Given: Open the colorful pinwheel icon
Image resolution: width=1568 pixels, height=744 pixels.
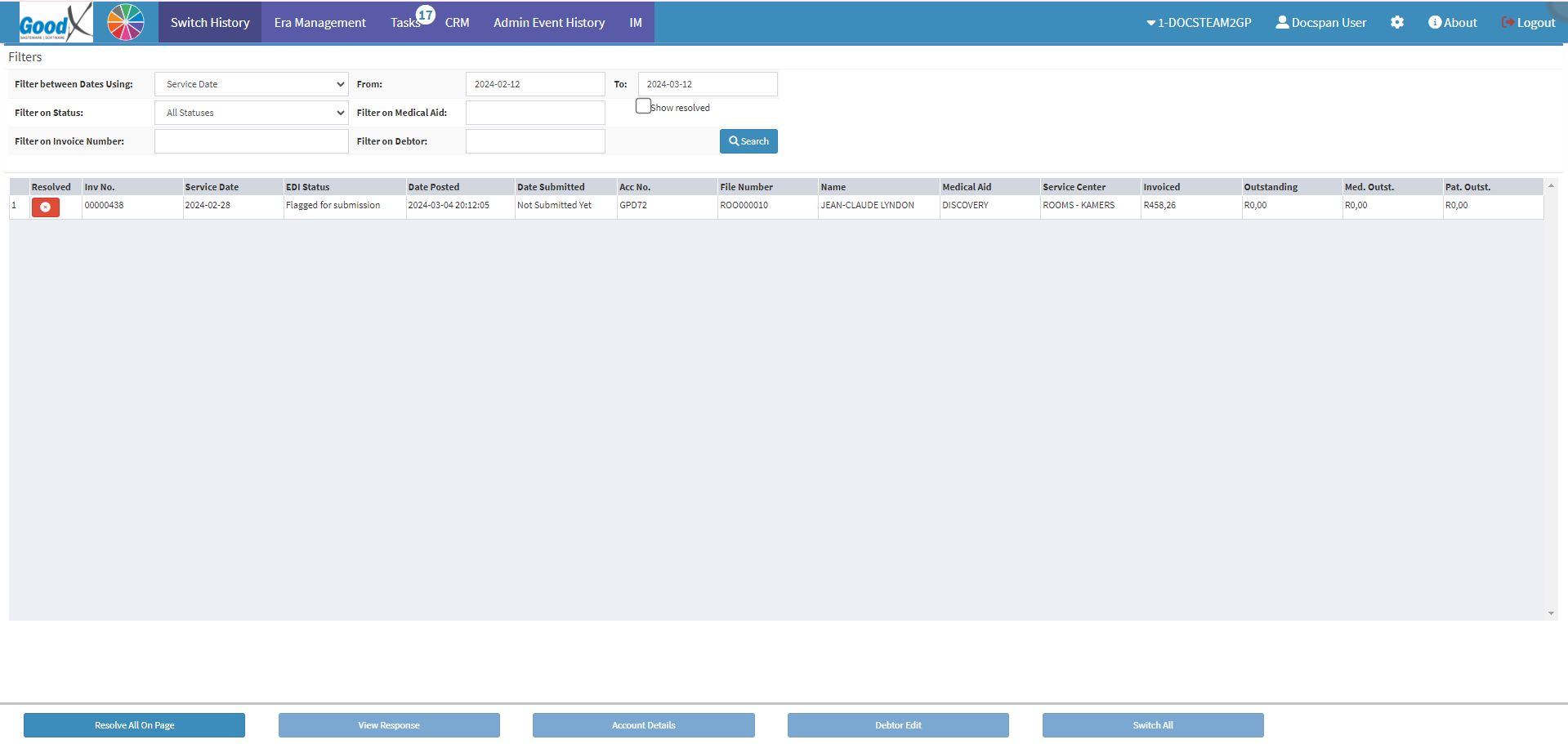Looking at the screenshot, I should coord(126,22).
